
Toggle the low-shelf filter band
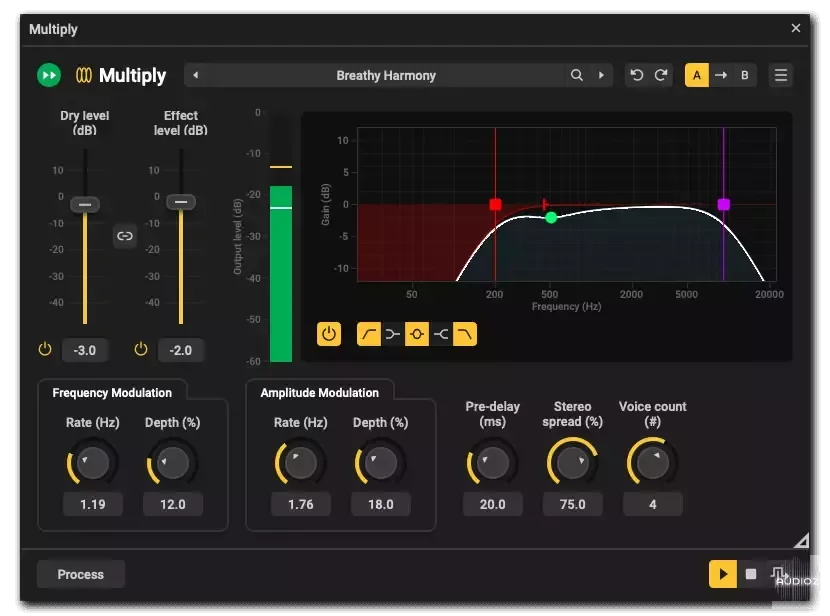point(393,334)
